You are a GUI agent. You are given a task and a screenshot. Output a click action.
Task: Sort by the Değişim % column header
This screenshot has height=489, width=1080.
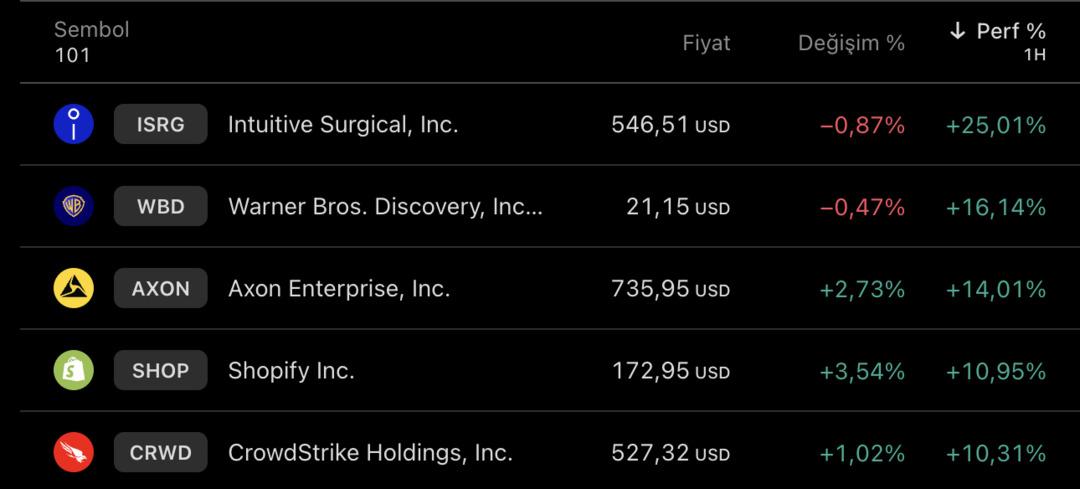(851, 43)
